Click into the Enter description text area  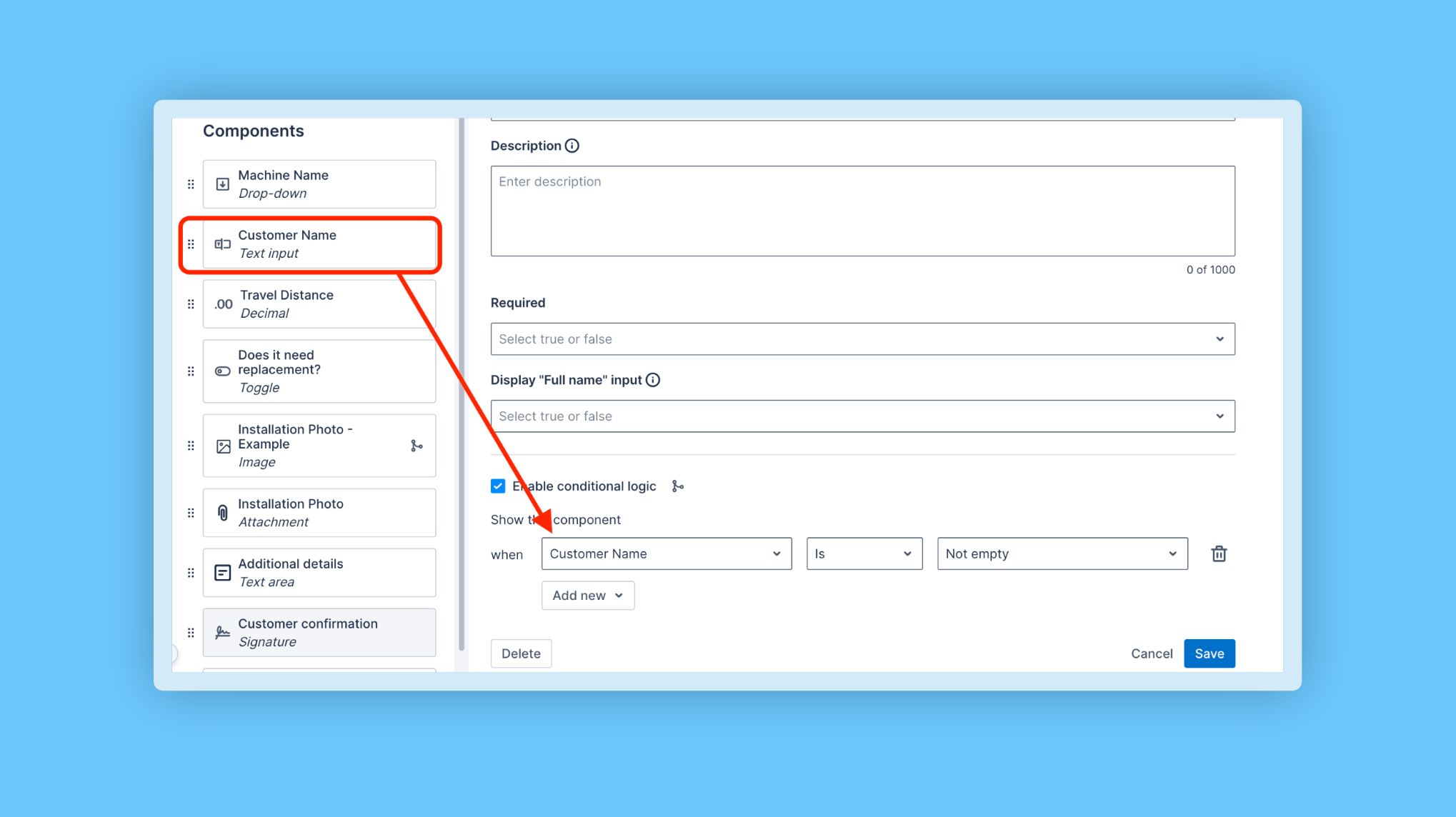tap(862, 211)
